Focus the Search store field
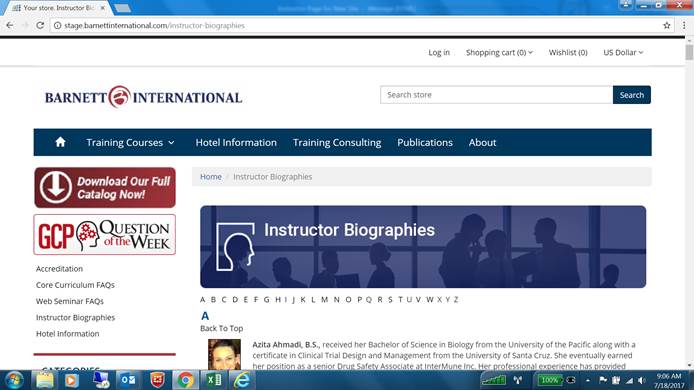The width and height of the screenshot is (694, 390). point(496,95)
